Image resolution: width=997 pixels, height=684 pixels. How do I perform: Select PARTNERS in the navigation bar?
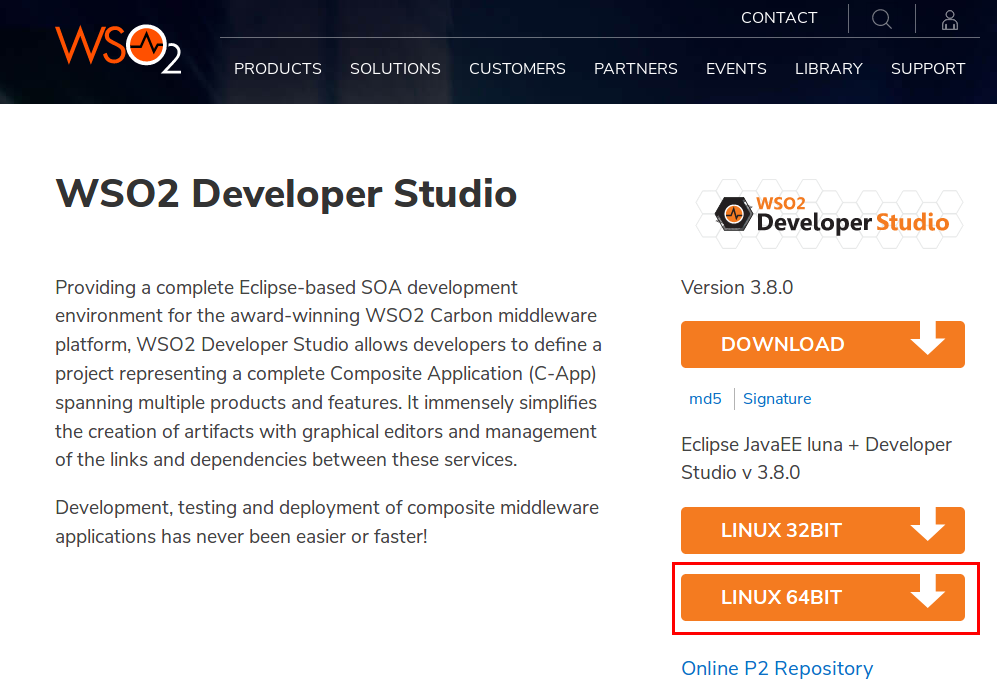pyautogui.click(x=636, y=69)
